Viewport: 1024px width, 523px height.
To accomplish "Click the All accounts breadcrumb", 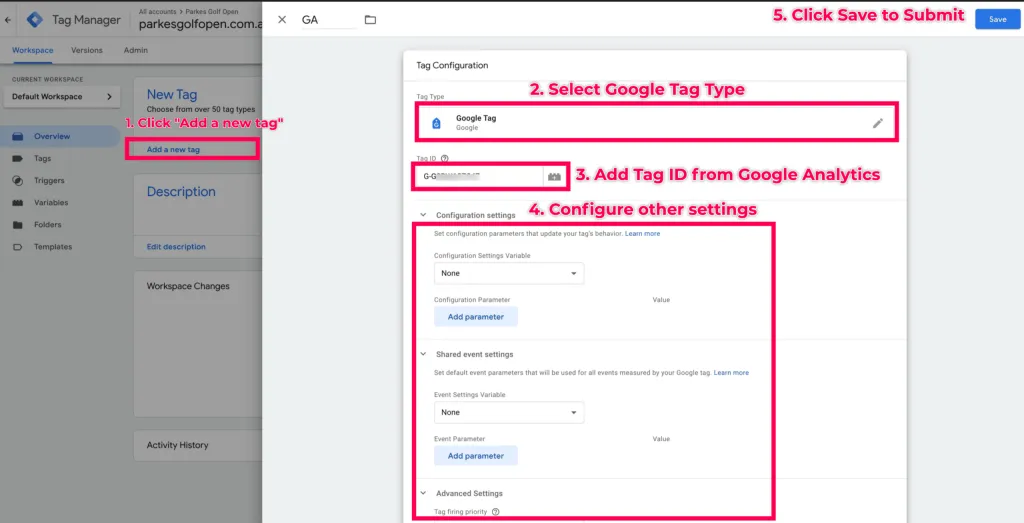I will [x=155, y=12].
